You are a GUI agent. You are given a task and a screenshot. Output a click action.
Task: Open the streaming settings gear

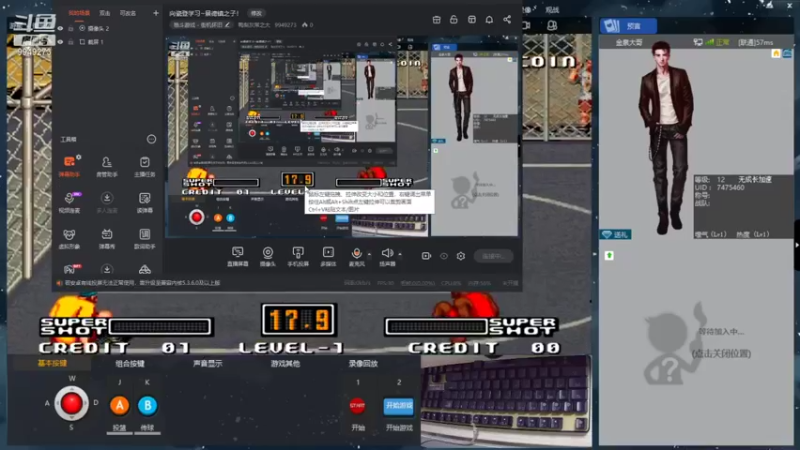tap(461, 256)
